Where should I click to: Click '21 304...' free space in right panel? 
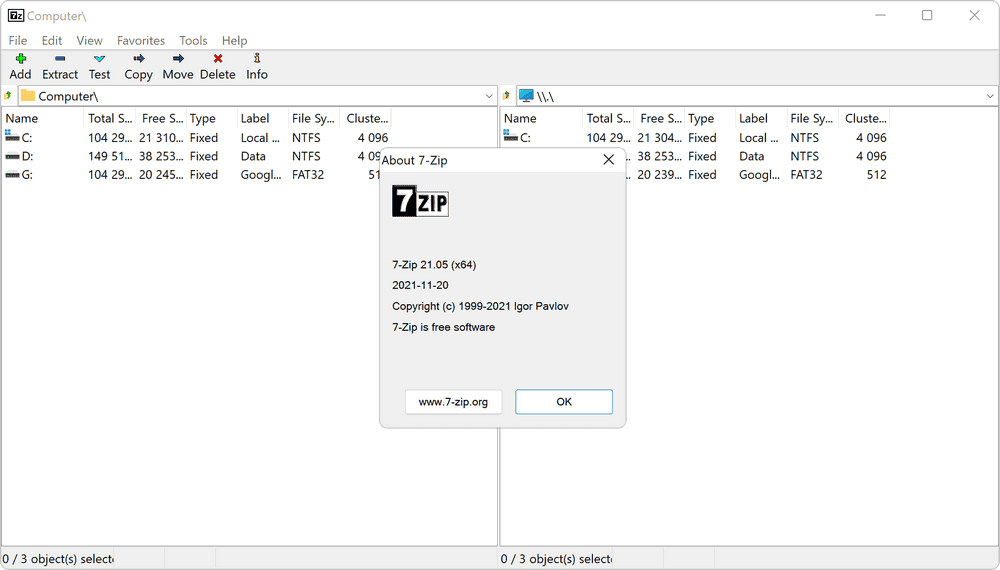coord(659,138)
